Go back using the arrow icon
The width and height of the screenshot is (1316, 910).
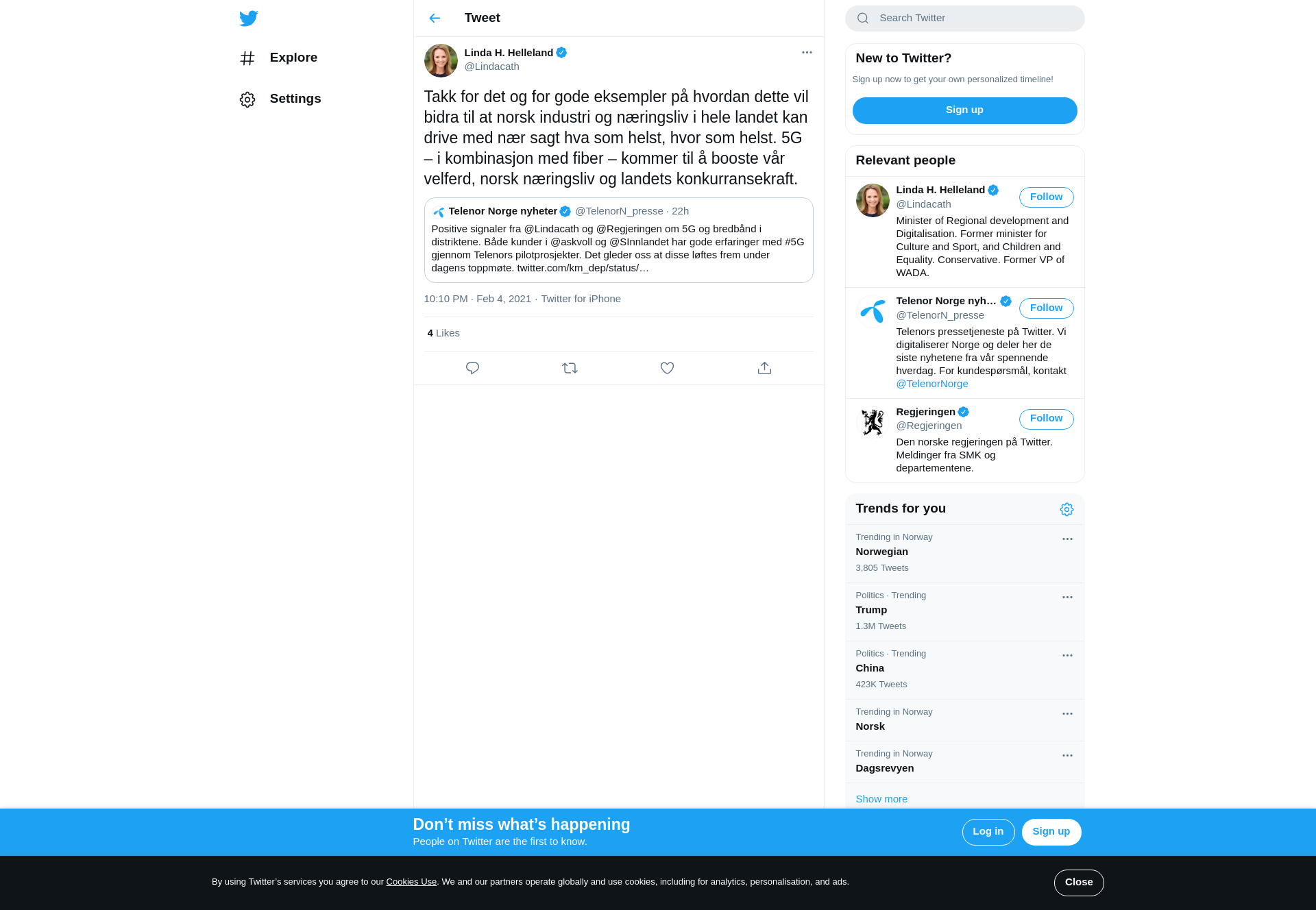[x=435, y=19]
